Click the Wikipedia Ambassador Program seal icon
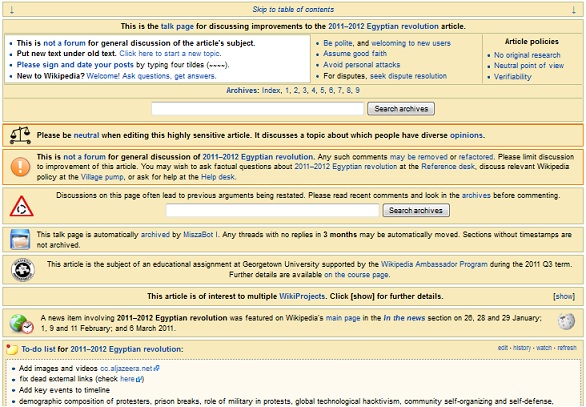 22,269
